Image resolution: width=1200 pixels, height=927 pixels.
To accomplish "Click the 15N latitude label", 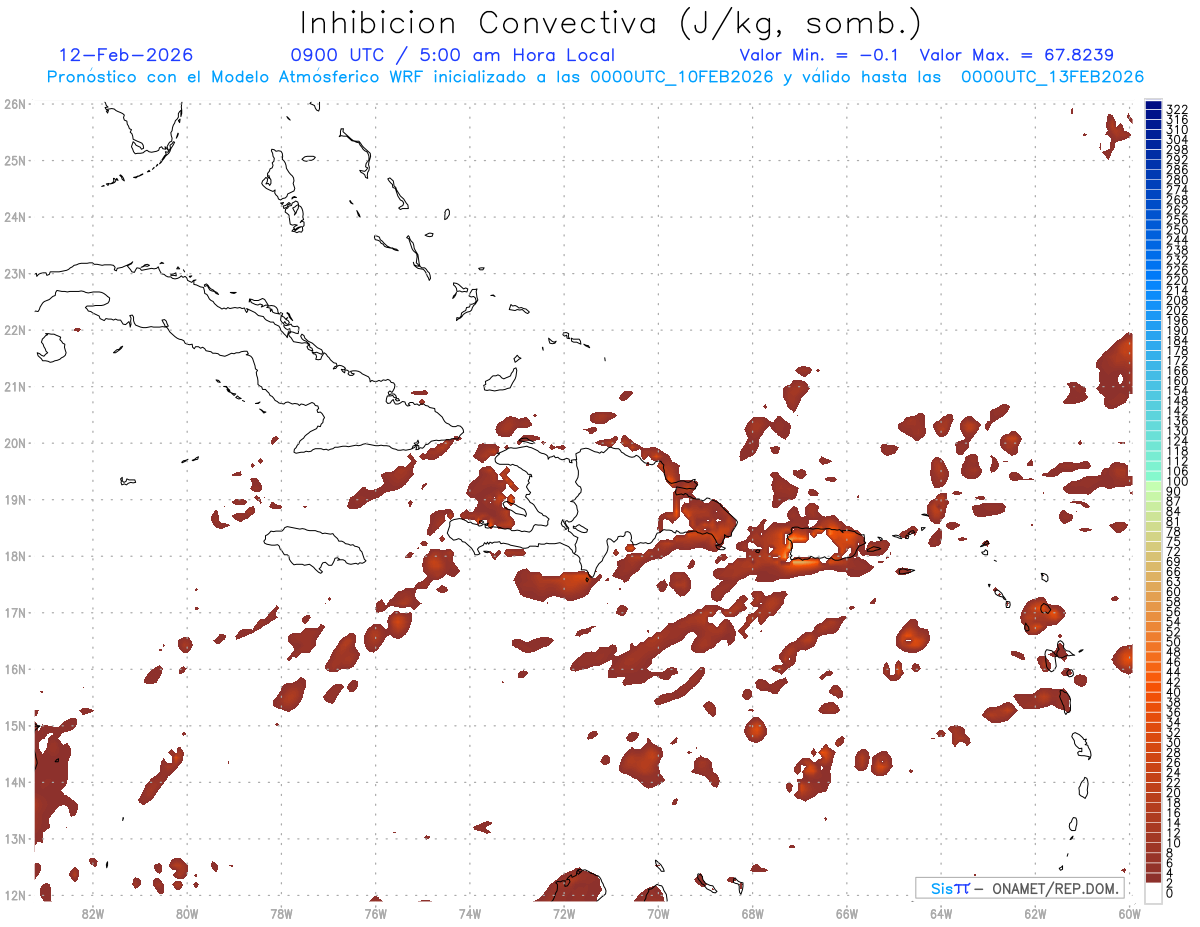I will pyautogui.click(x=15, y=725).
